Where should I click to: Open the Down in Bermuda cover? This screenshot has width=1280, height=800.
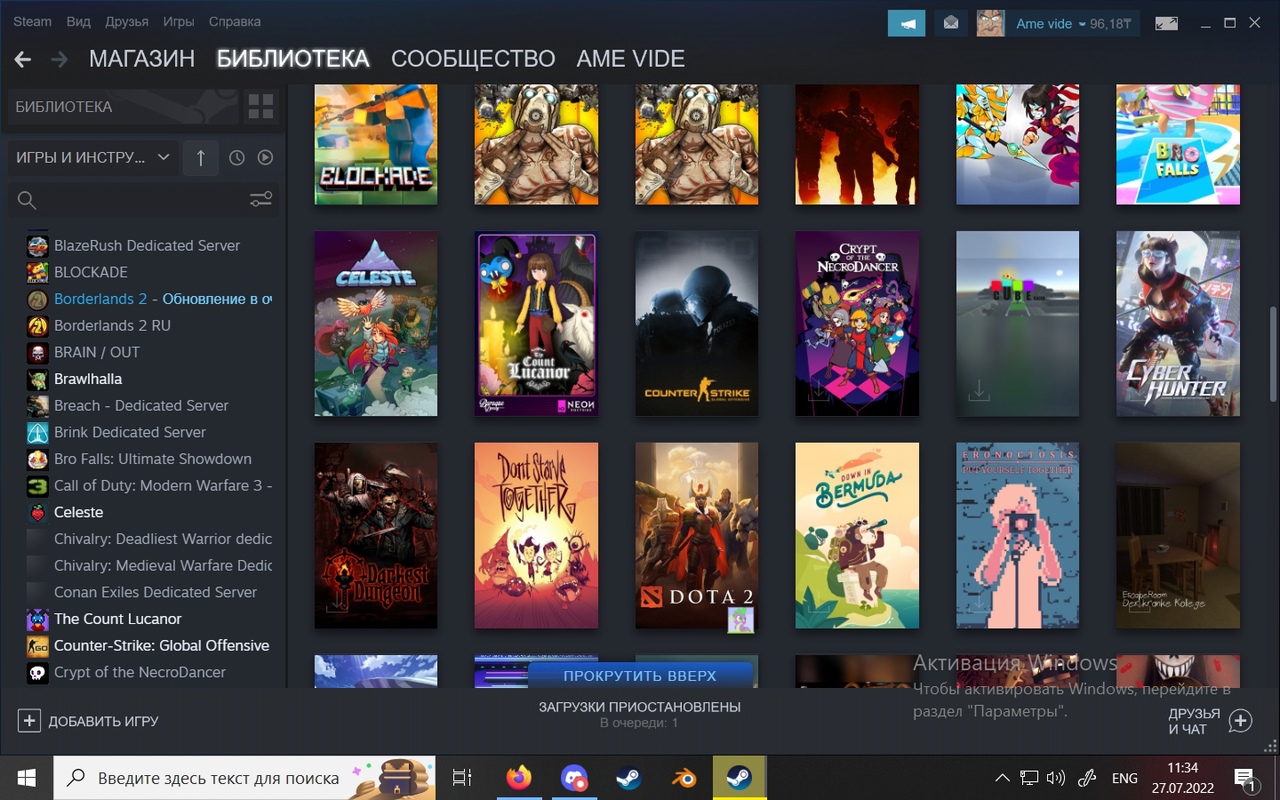pos(857,535)
